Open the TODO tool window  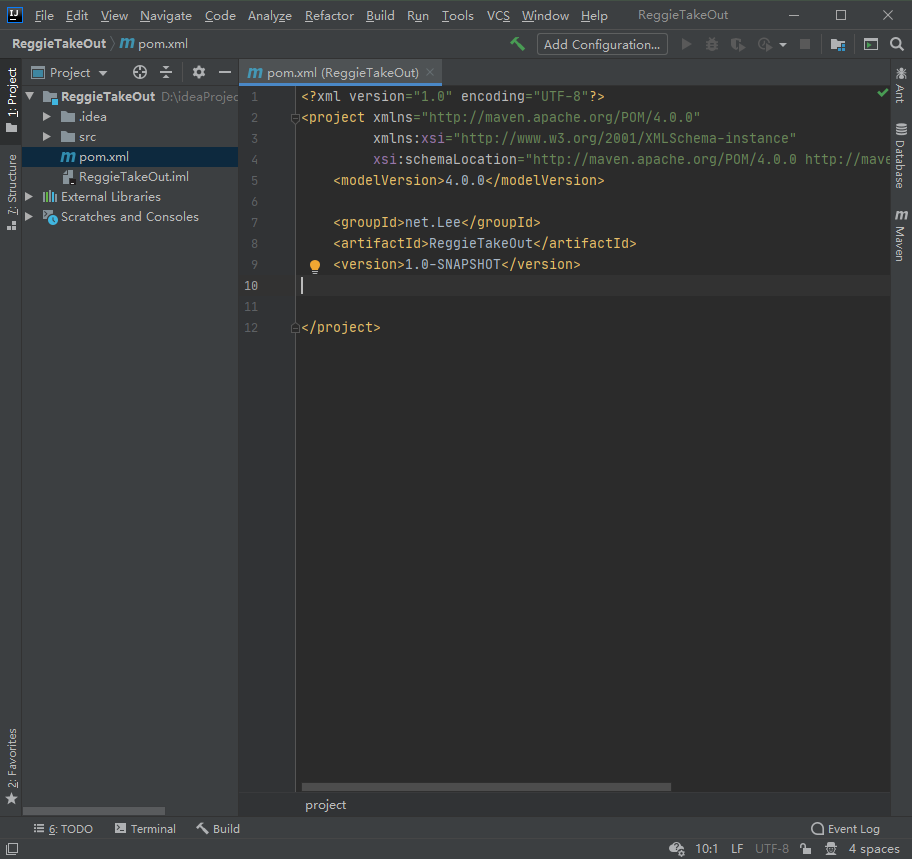coord(63,829)
